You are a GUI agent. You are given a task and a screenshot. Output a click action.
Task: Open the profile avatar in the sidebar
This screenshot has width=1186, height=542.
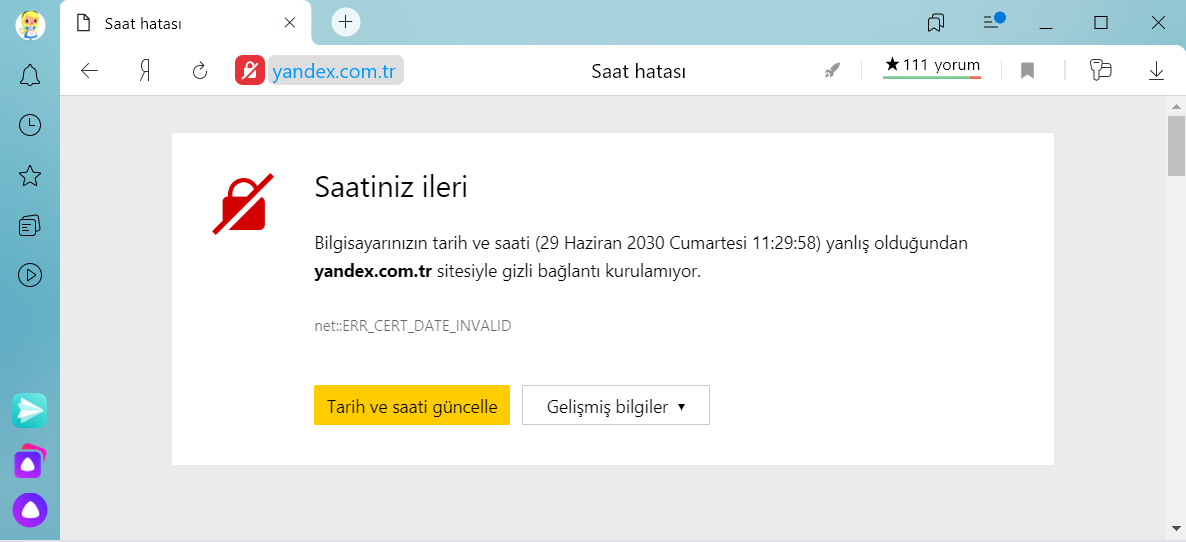click(30, 25)
